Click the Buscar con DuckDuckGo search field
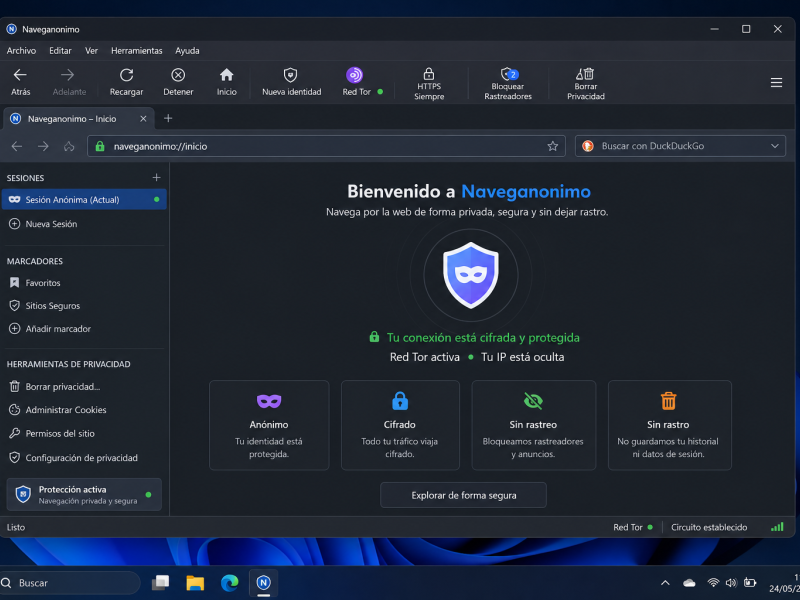Image resolution: width=800 pixels, height=600 pixels. (x=680, y=146)
